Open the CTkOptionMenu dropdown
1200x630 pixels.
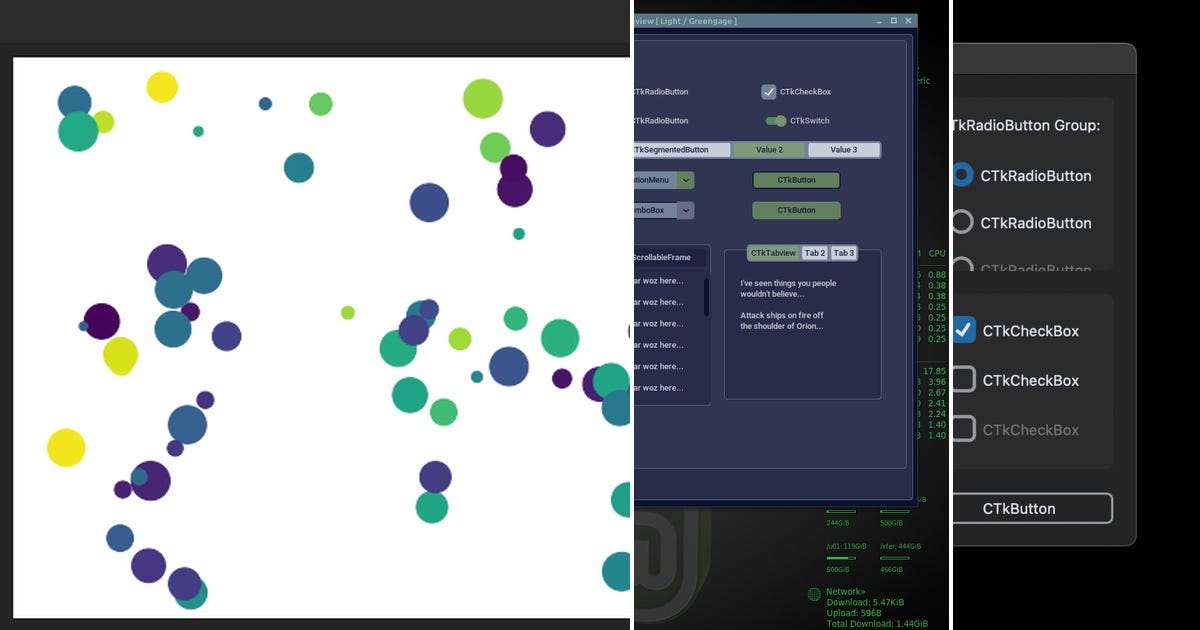pyautogui.click(x=686, y=180)
